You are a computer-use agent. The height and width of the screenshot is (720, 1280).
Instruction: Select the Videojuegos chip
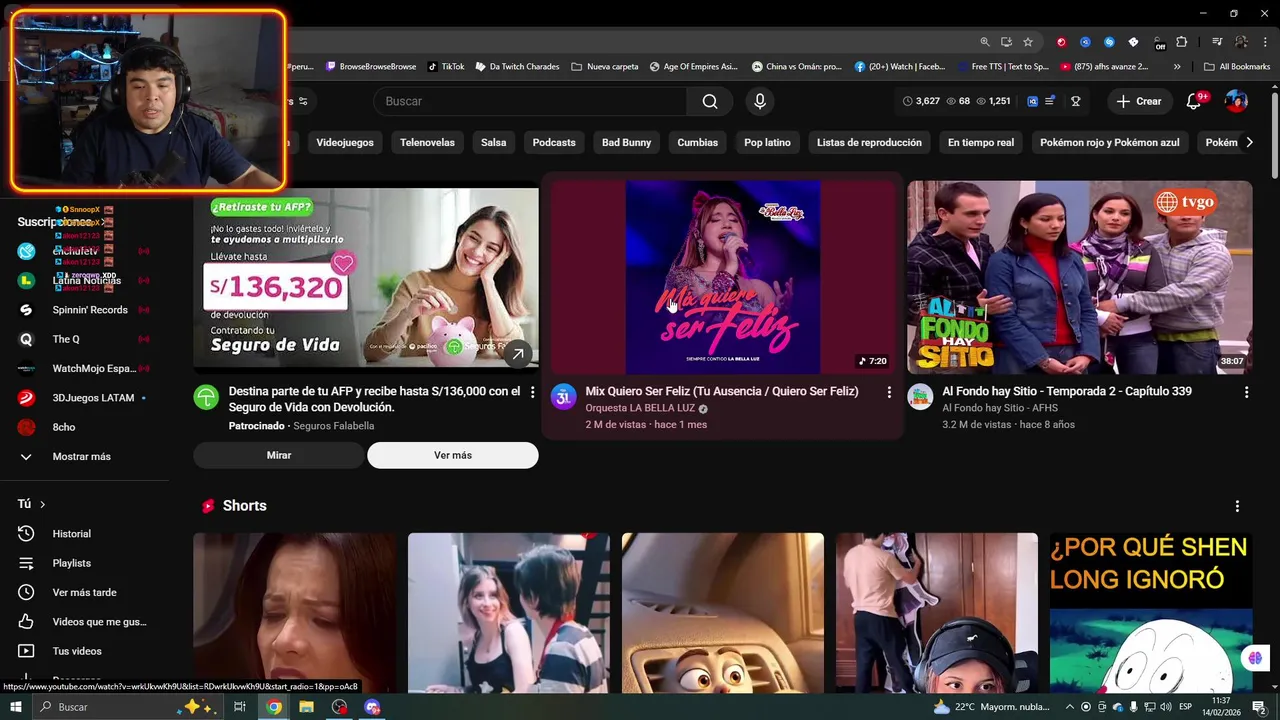(345, 142)
